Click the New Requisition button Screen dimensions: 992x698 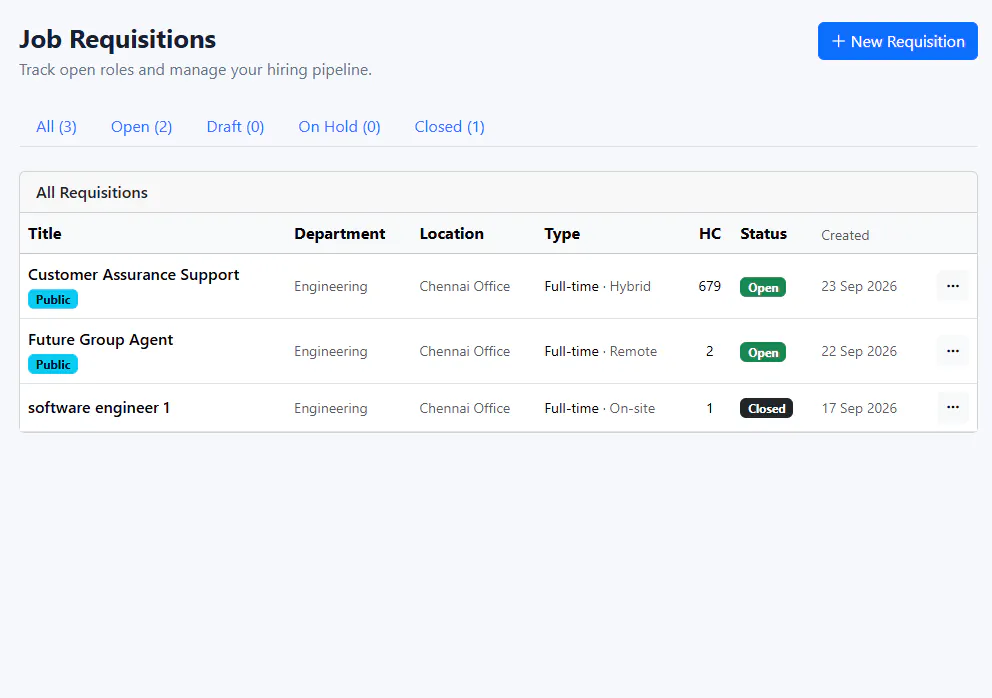tap(897, 41)
